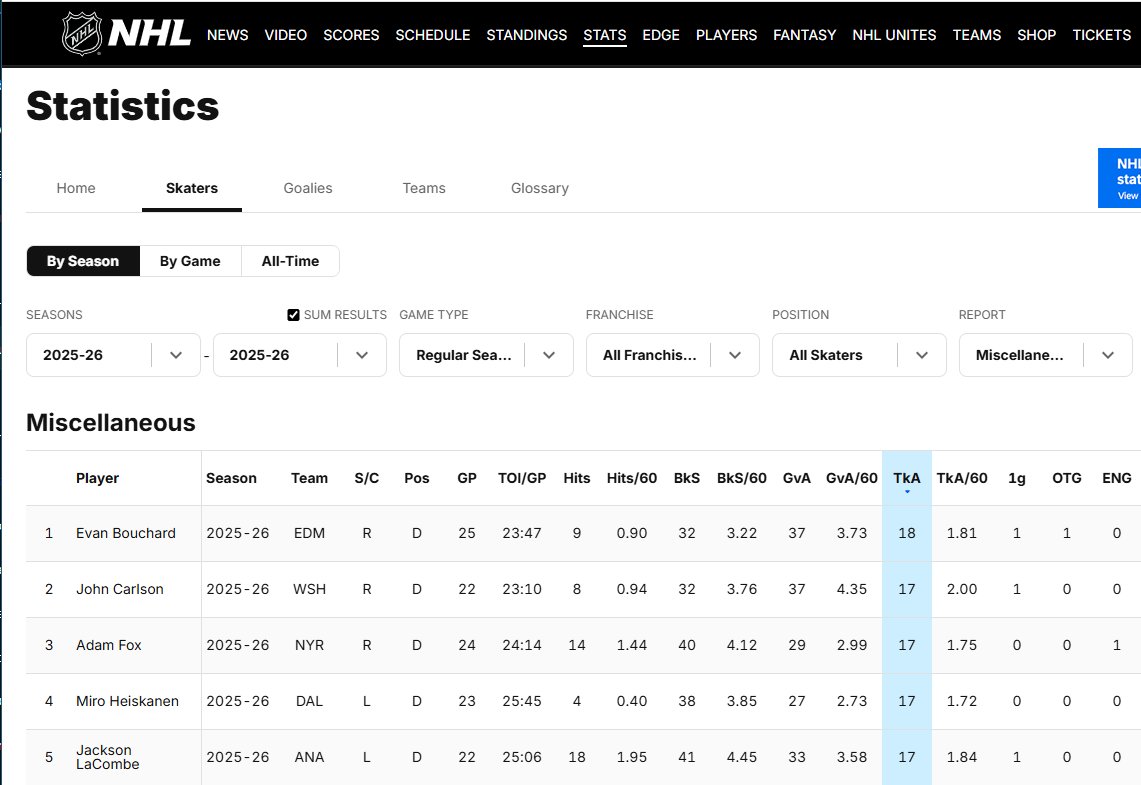1141x785 pixels.
Task: Open the All Franchises dropdown
Action: tap(672, 355)
